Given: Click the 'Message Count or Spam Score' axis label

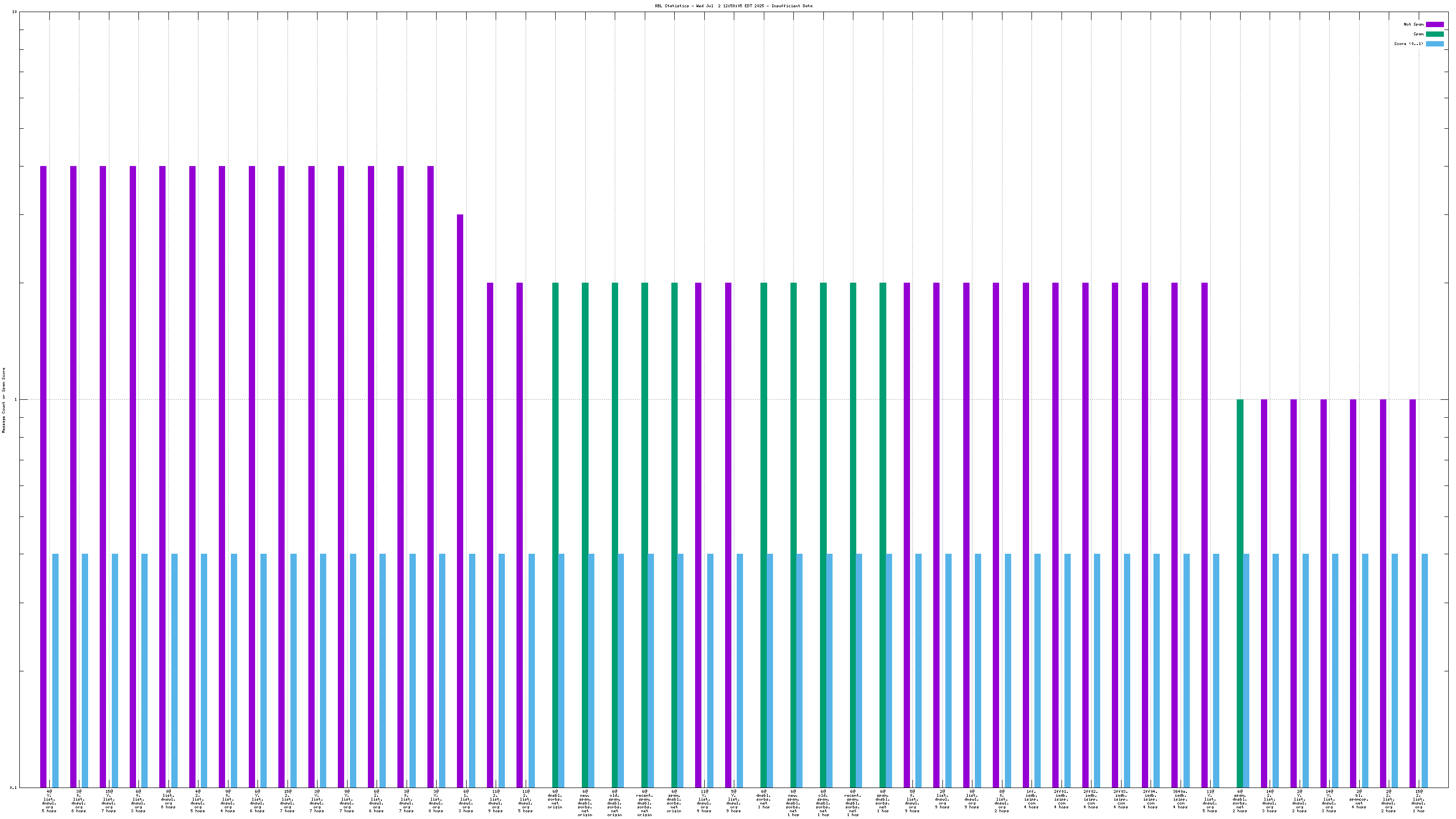Looking at the screenshot, I should tap(3, 400).
